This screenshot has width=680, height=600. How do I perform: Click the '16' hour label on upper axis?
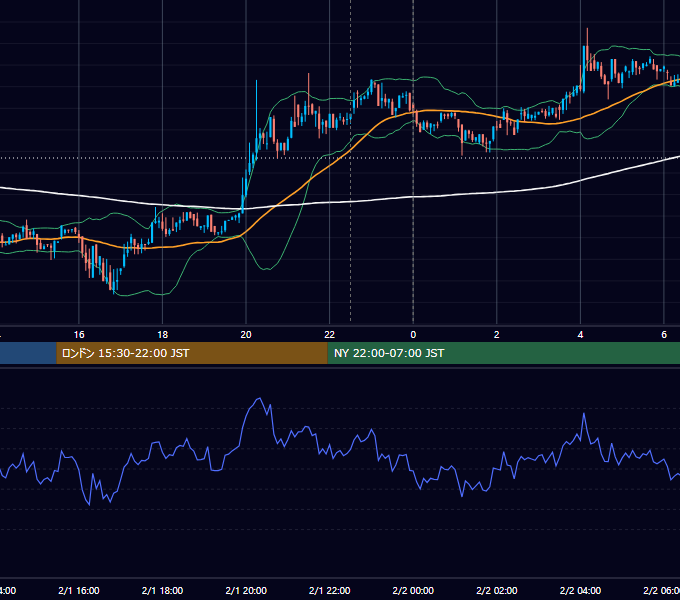tap(79, 335)
